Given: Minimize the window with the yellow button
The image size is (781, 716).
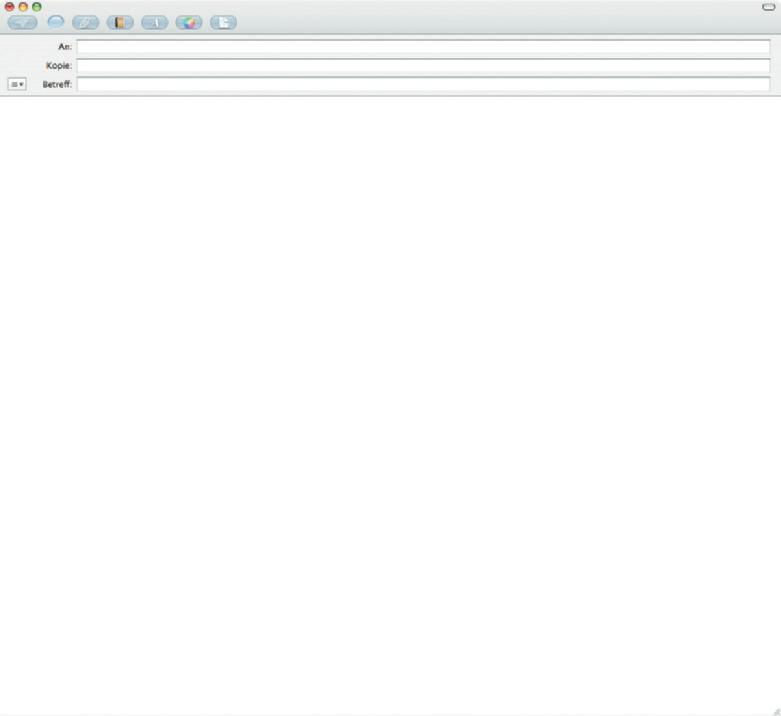Looking at the screenshot, I should [23, 7].
